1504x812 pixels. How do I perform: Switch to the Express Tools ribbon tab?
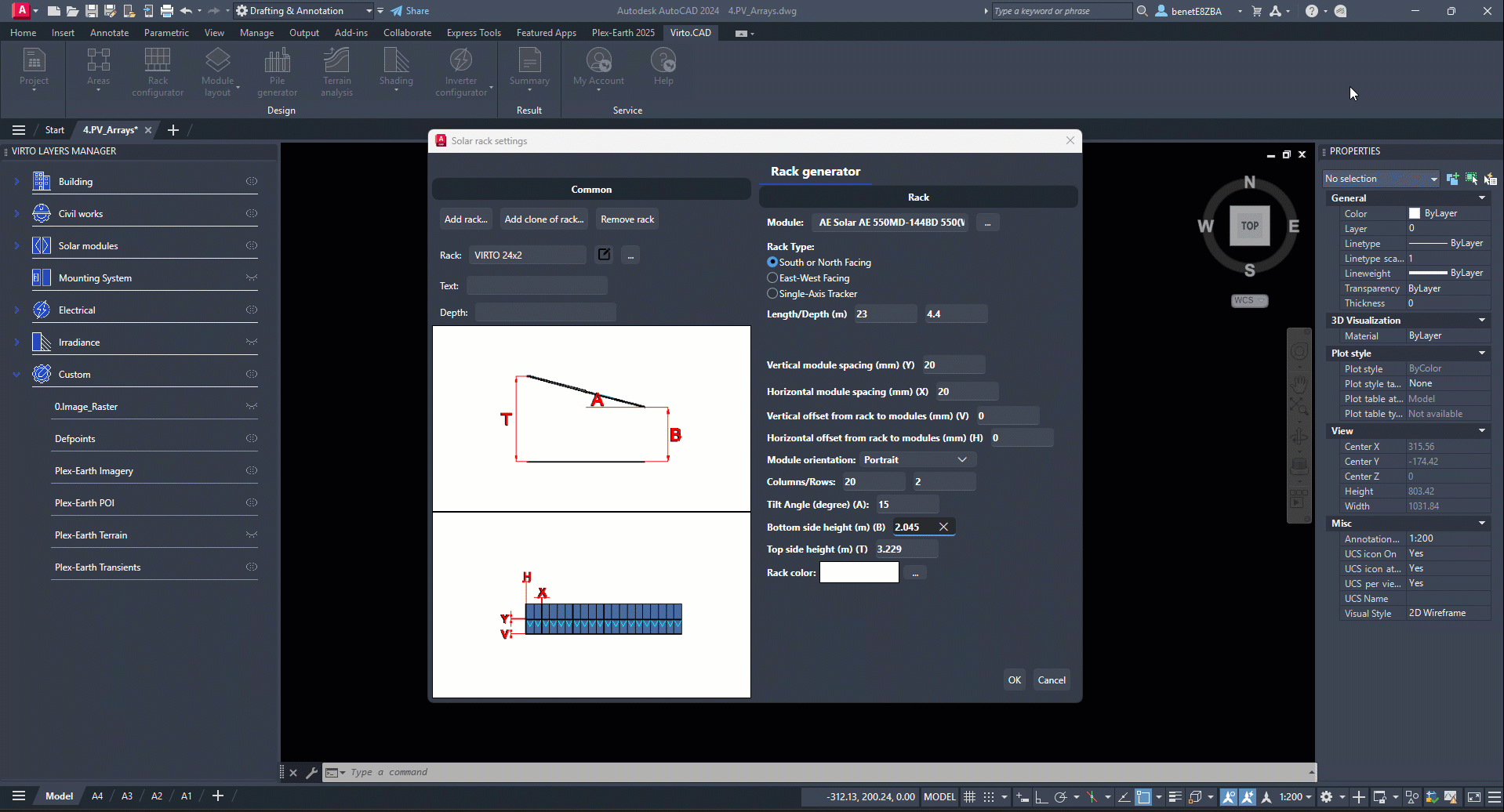(x=474, y=33)
